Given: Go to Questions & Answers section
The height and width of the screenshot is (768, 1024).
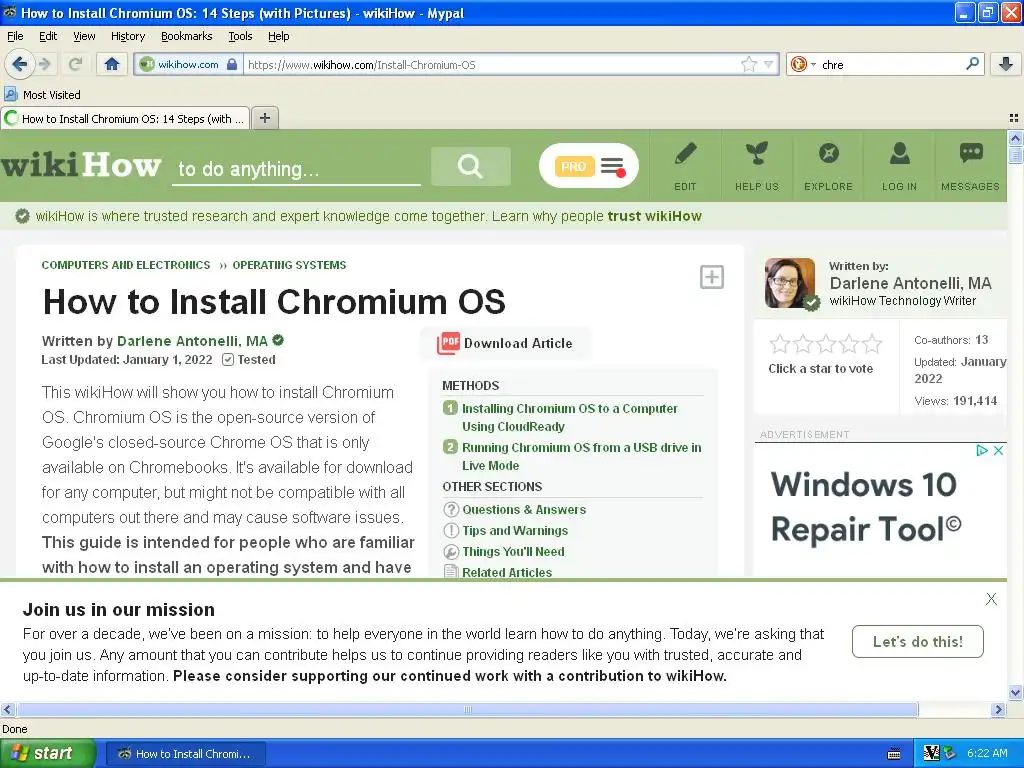Looking at the screenshot, I should click(x=524, y=509).
